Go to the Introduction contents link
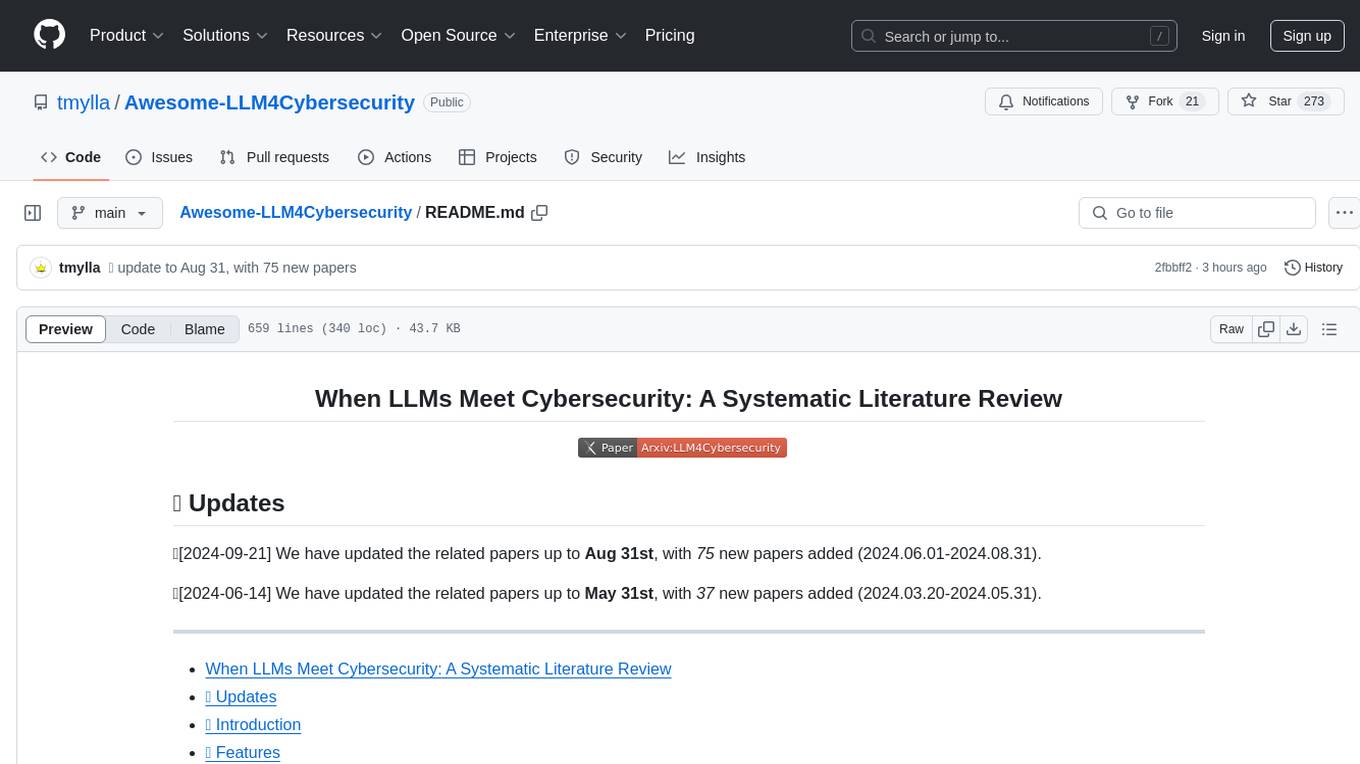This screenshot has width=1360, height=764. pos(253,725)
